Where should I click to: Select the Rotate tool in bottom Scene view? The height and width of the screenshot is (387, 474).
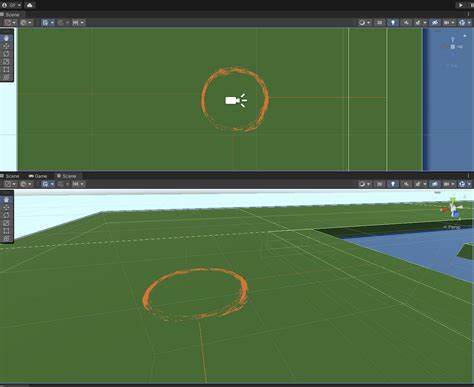pos(7,215)
